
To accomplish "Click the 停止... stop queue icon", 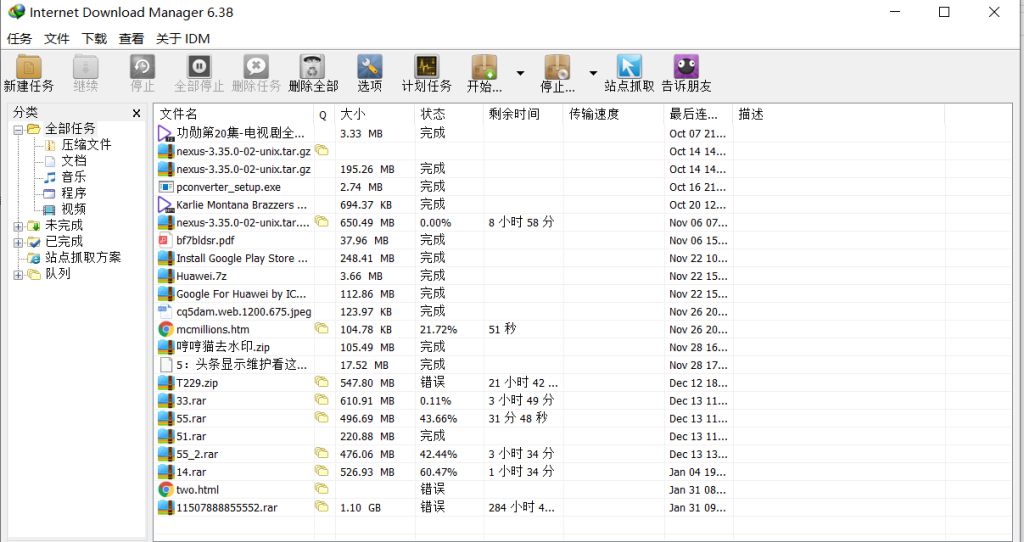I will [557, 67].
